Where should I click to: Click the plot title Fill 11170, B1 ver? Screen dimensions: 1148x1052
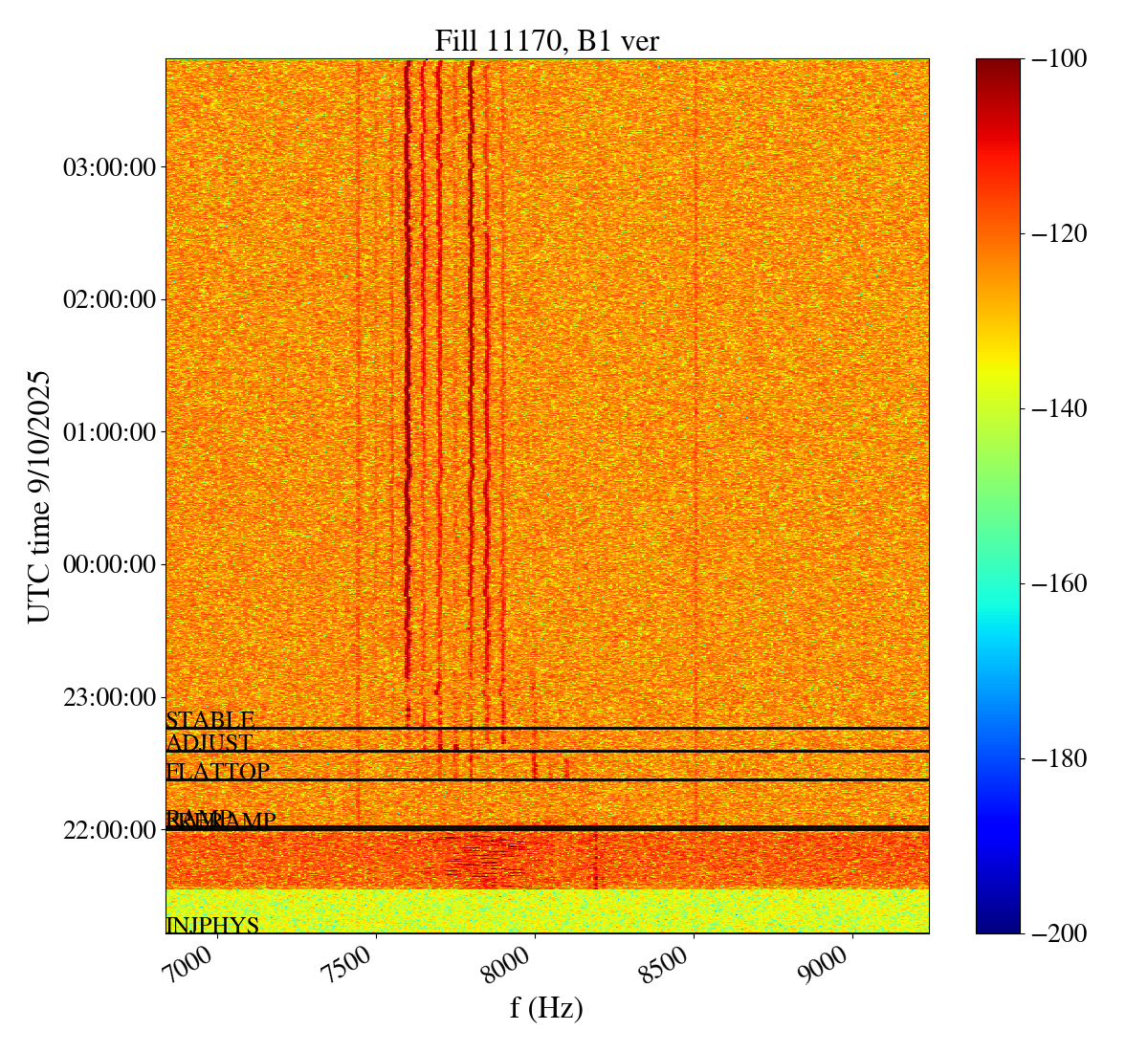click(546, 40)
